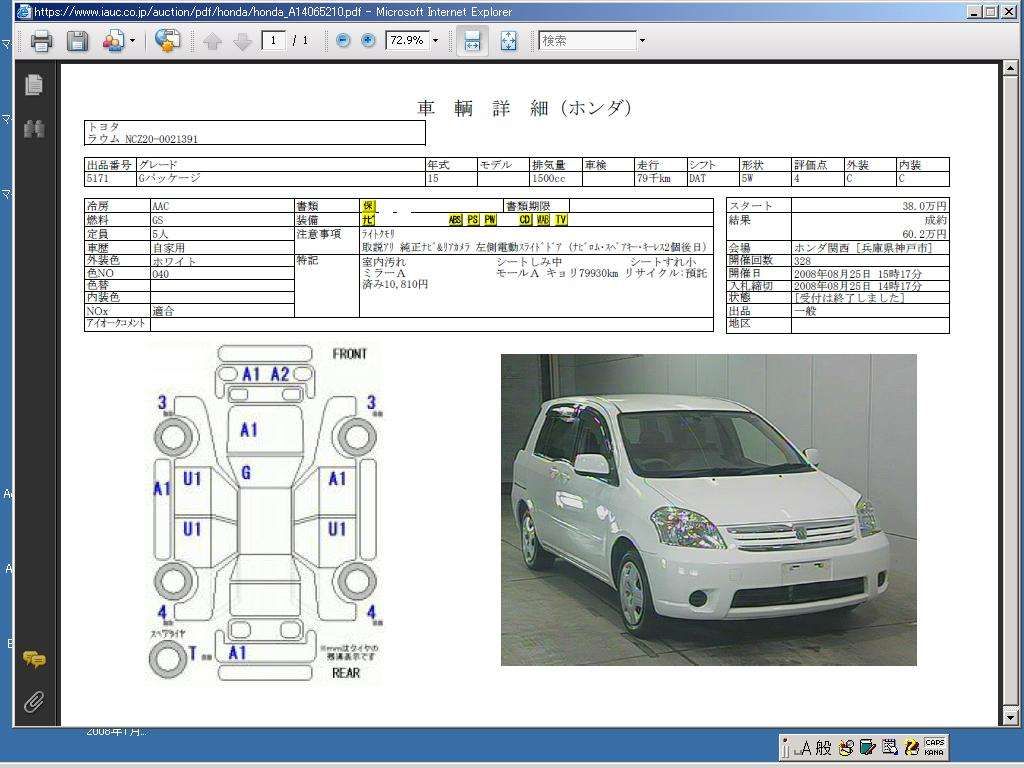This screenshot has width=1024, height=768.
Task: Zoom in with the plus button
Action: tap(368, 40)
